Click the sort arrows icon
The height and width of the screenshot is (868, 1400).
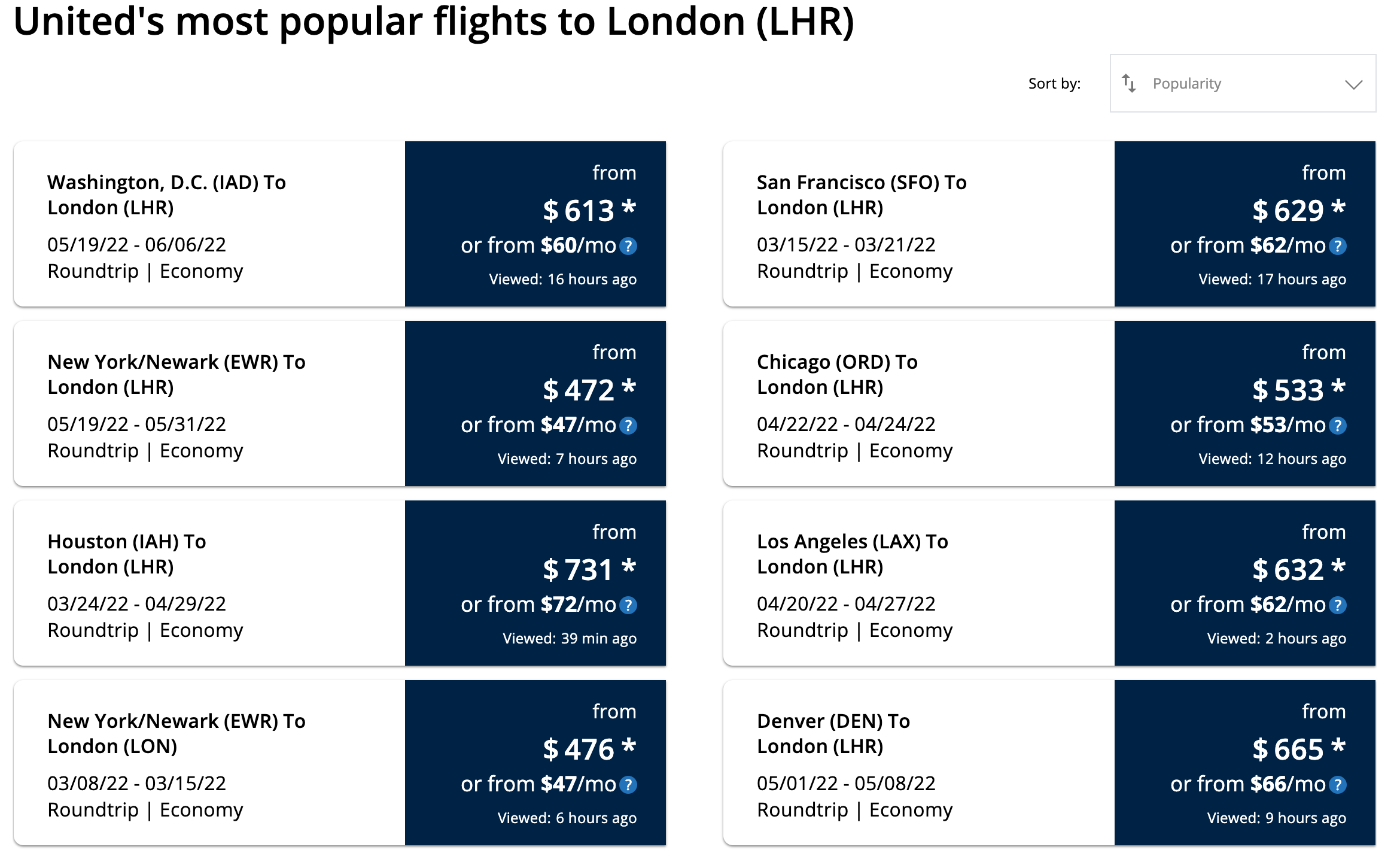point(1129,83)
